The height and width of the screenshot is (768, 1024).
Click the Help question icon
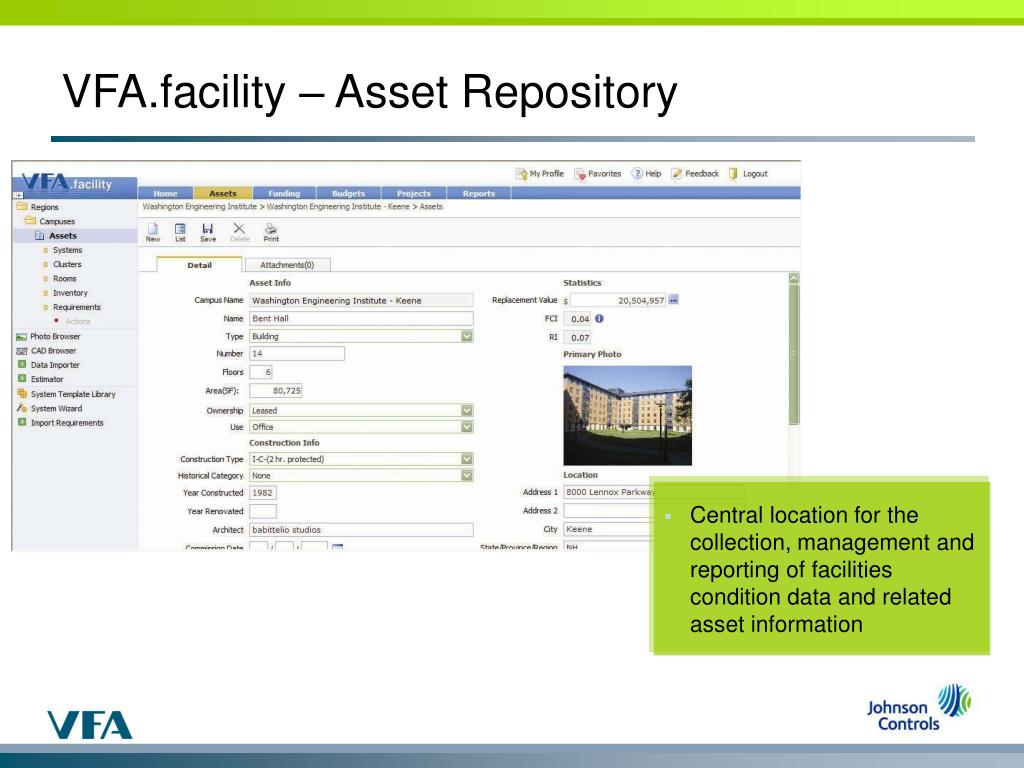point(637,174)
